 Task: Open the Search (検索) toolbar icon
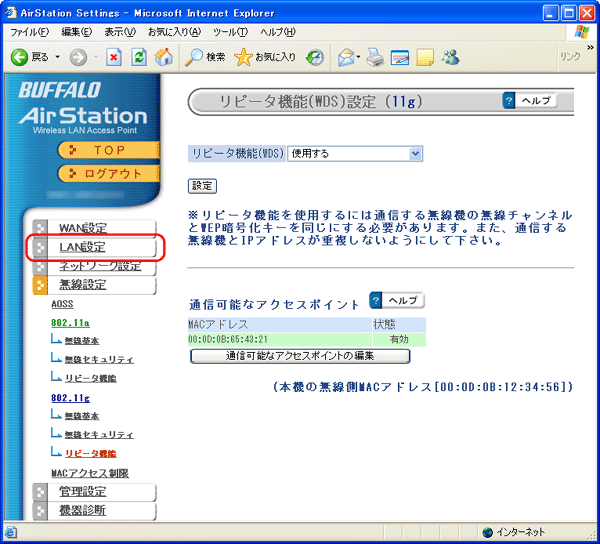click(205, 57)
